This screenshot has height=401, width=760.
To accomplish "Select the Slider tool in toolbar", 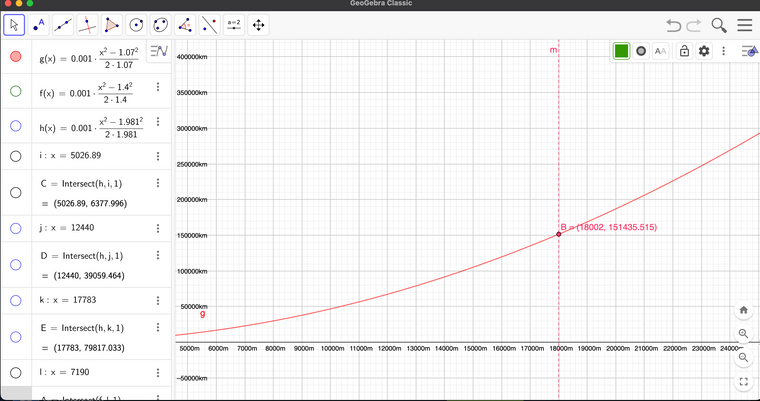I will [x=234, y=24].
